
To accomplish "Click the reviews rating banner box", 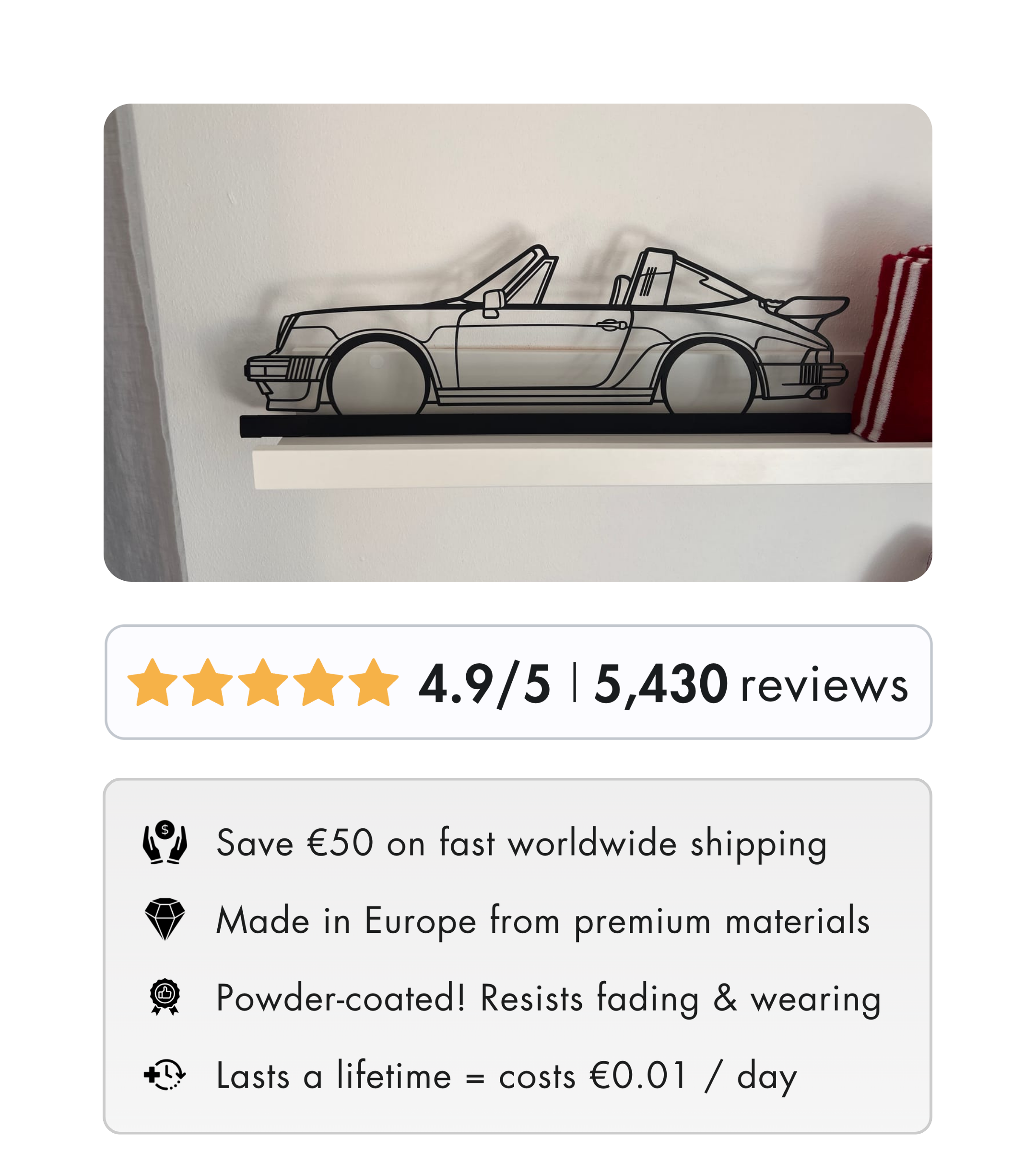I will pyautogui.click(x=518, y=682).
